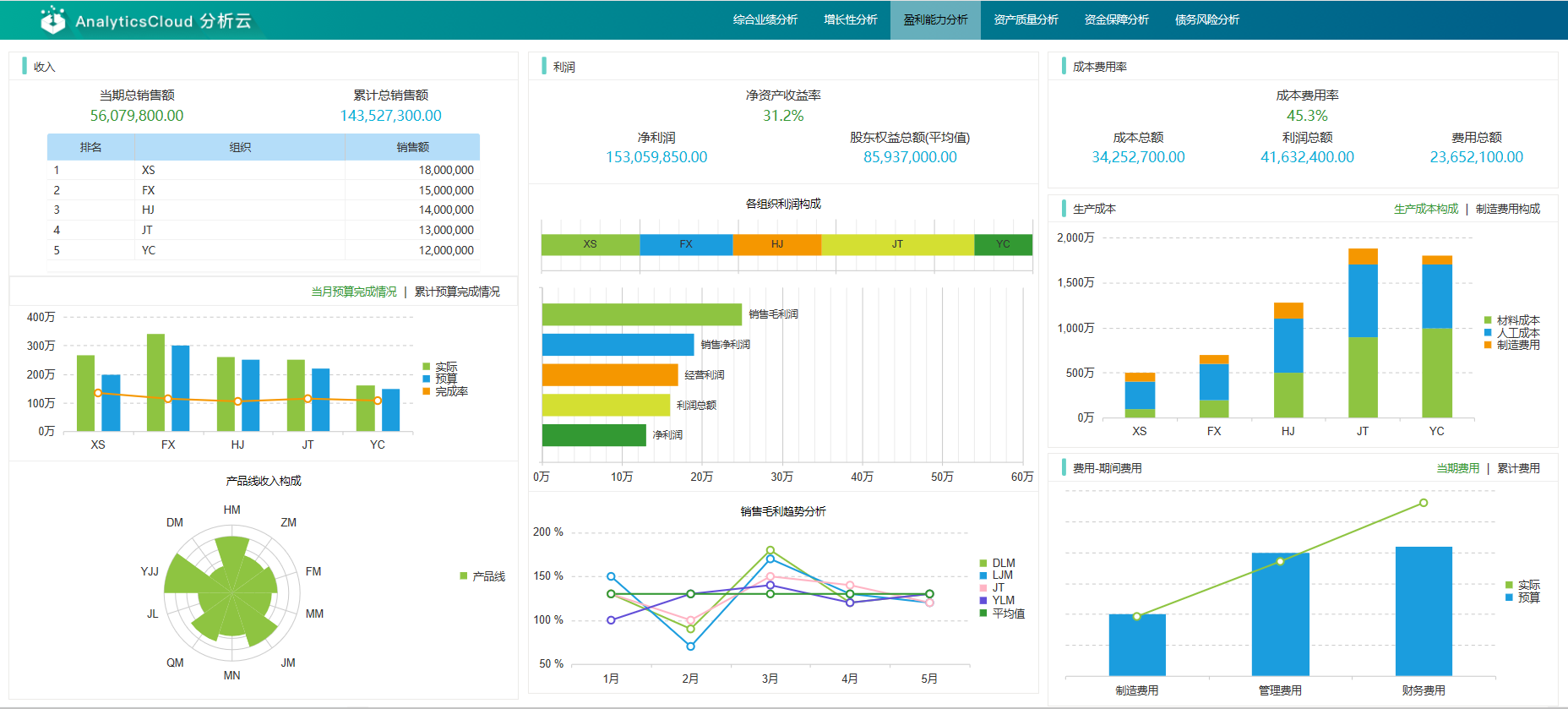
Task: Toggle the DLM series legend
Action: point(997,563)
